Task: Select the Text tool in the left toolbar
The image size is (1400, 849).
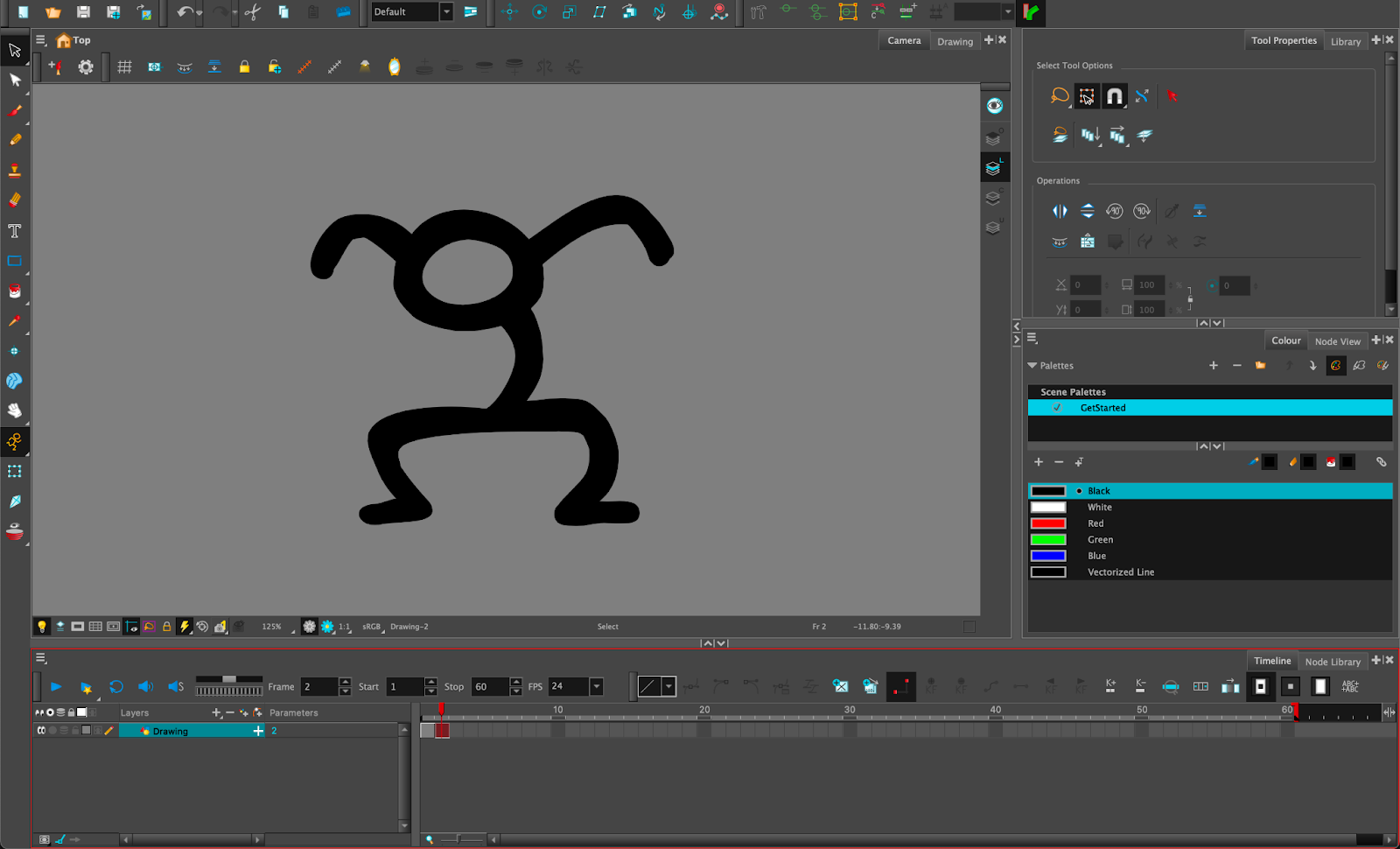Action: point(15,231)
